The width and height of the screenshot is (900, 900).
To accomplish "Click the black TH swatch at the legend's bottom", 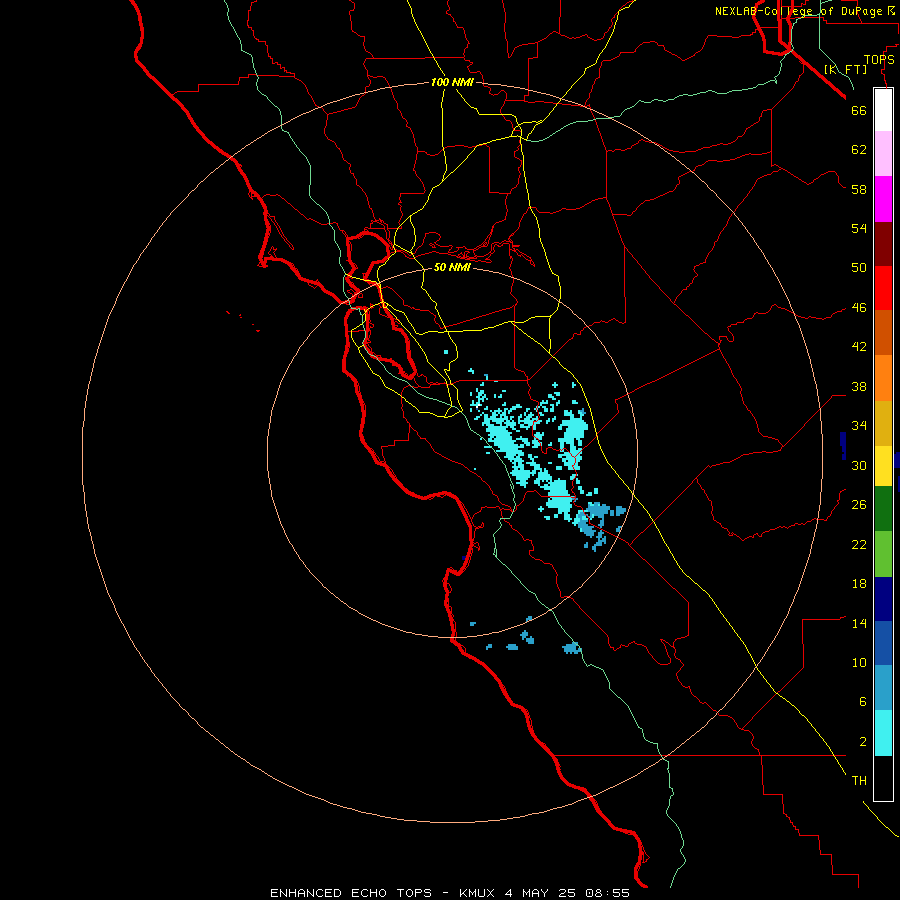I will pos(883,778).
